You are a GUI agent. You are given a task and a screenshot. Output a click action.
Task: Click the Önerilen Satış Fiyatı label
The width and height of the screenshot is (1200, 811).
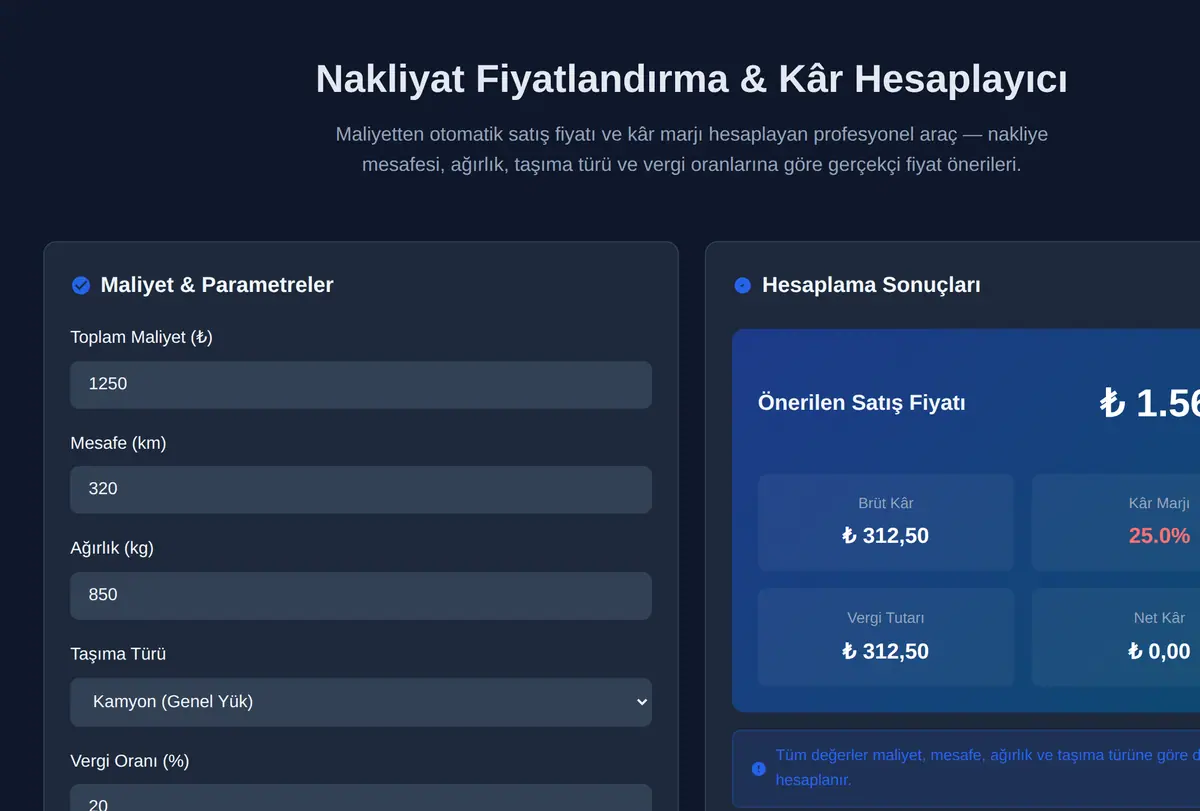coord(862,403)
